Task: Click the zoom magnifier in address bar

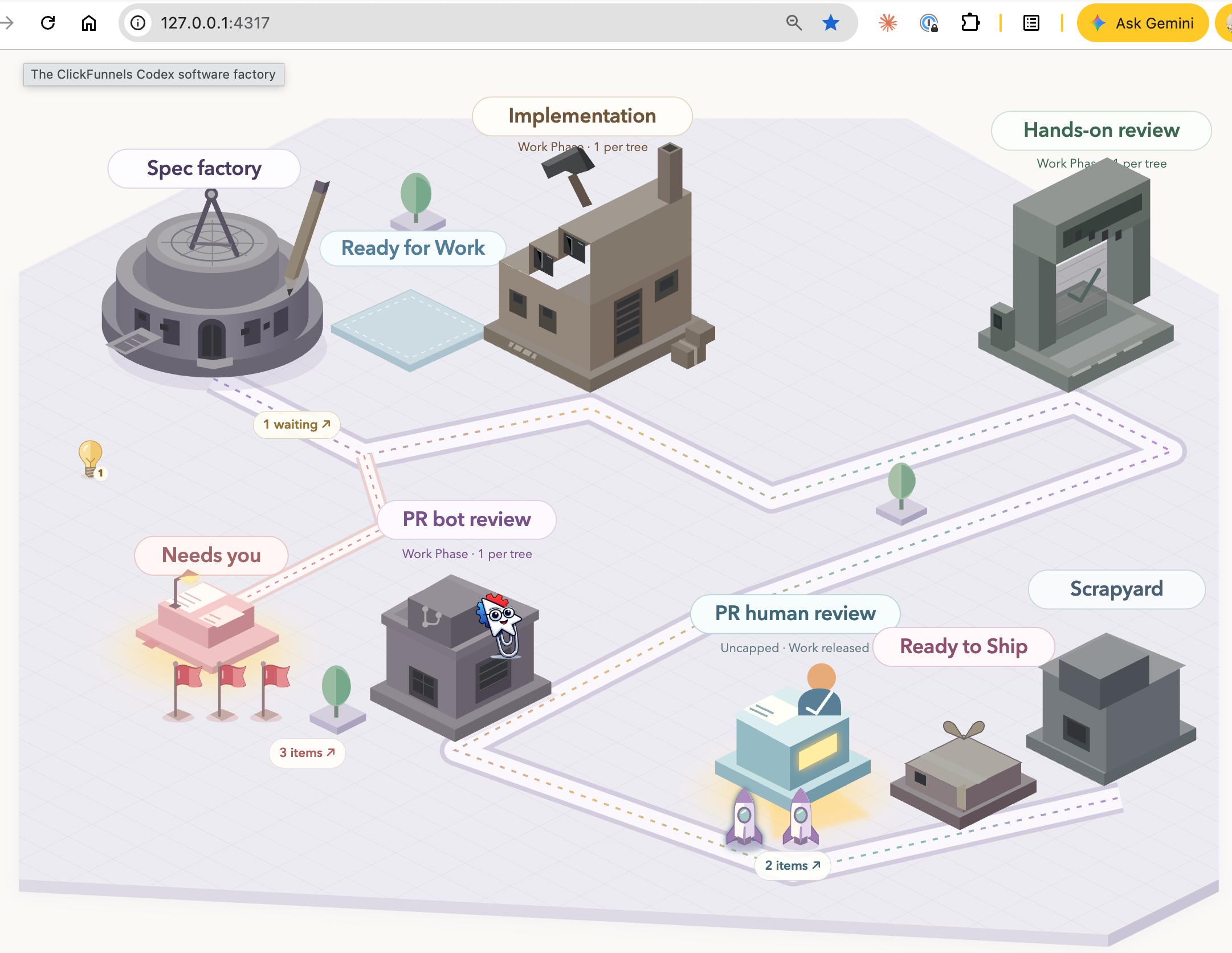Action: pos(794,23)
